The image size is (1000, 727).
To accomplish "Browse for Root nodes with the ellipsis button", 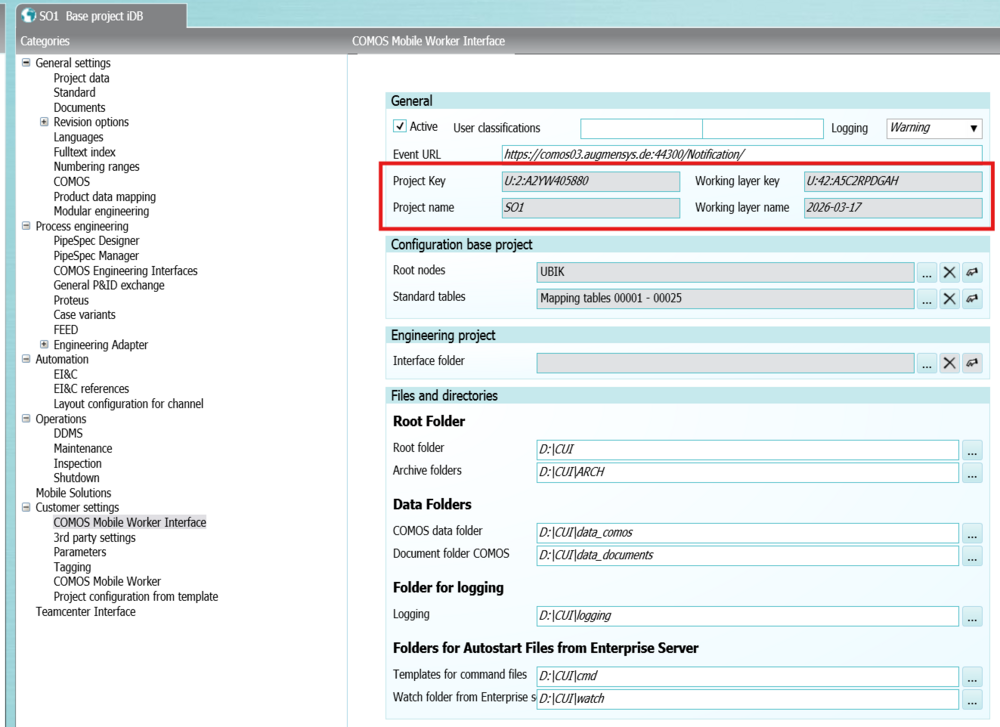I will tap(927, 272).
